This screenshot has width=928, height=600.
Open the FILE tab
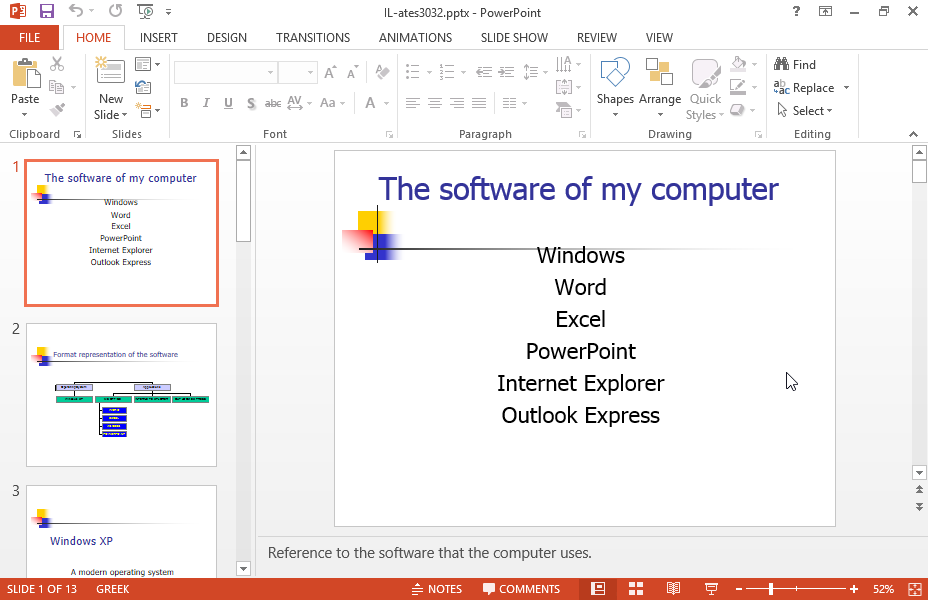coord(30,38)
